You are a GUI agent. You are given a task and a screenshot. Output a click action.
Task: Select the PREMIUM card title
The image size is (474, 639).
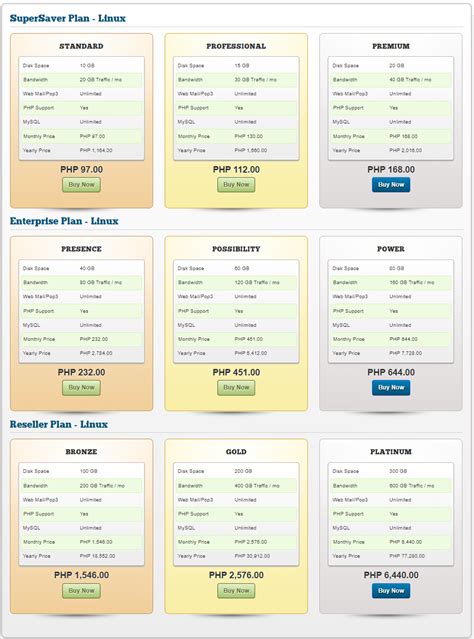tap(391, 46)
